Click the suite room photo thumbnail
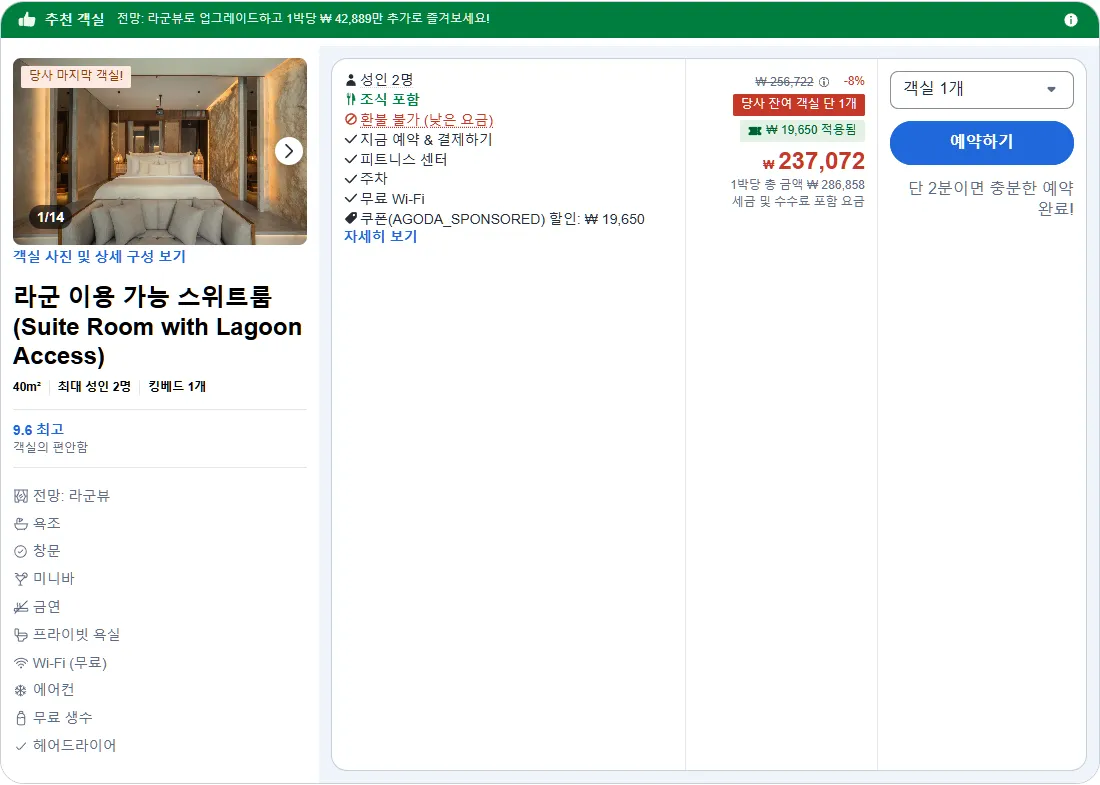Image resolution: width=1100 pixels, height=785 pixels. pyautogui.click(x=160, y=152)
